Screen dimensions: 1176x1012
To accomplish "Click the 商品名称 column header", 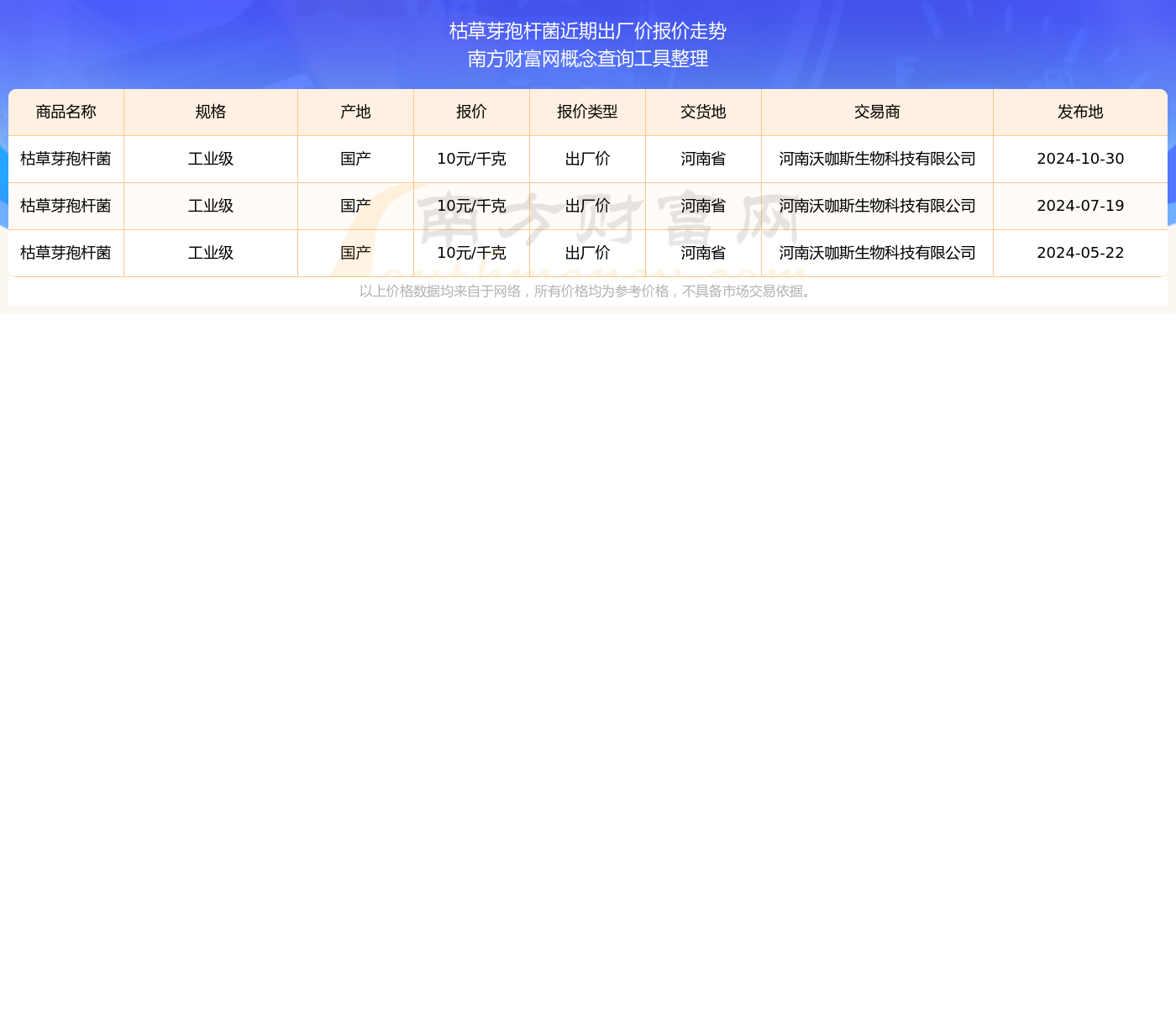I will coord(66,113).
